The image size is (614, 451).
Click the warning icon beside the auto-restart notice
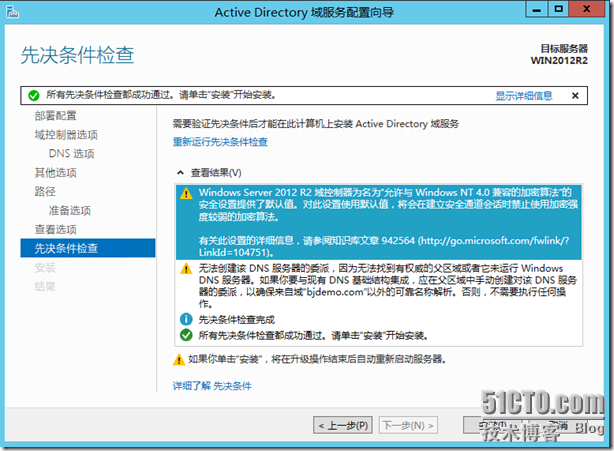point(179,358)
